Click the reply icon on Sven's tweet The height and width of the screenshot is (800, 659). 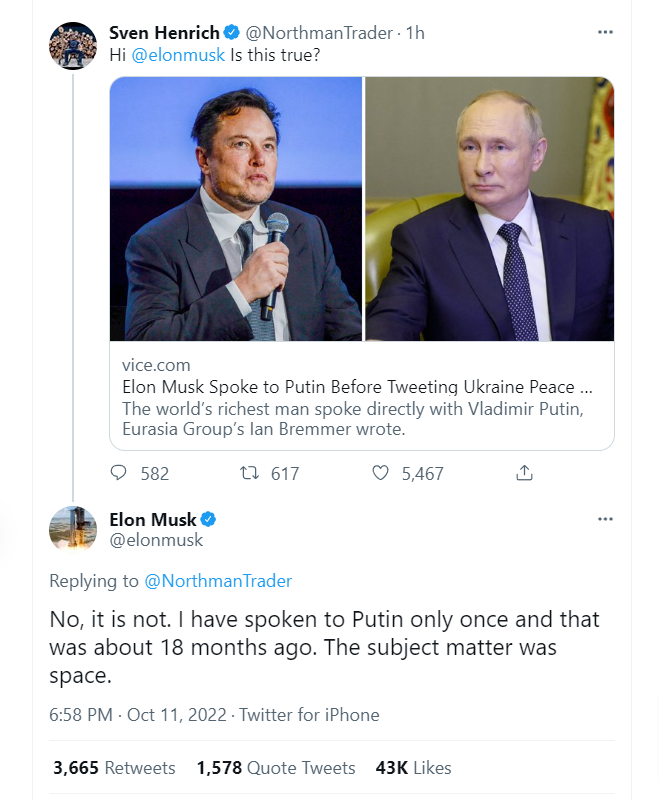coord(119,473)
